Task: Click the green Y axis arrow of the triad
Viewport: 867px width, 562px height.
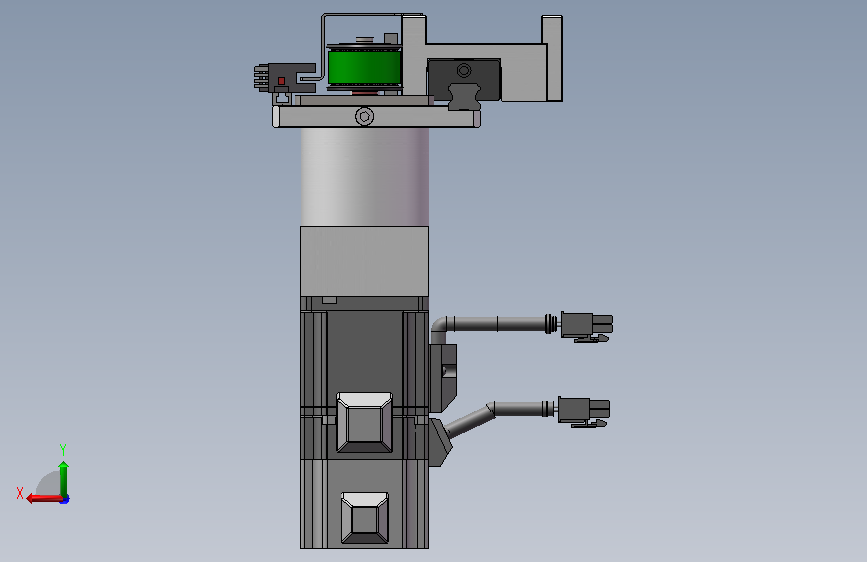Action: [x=64, y=478]
